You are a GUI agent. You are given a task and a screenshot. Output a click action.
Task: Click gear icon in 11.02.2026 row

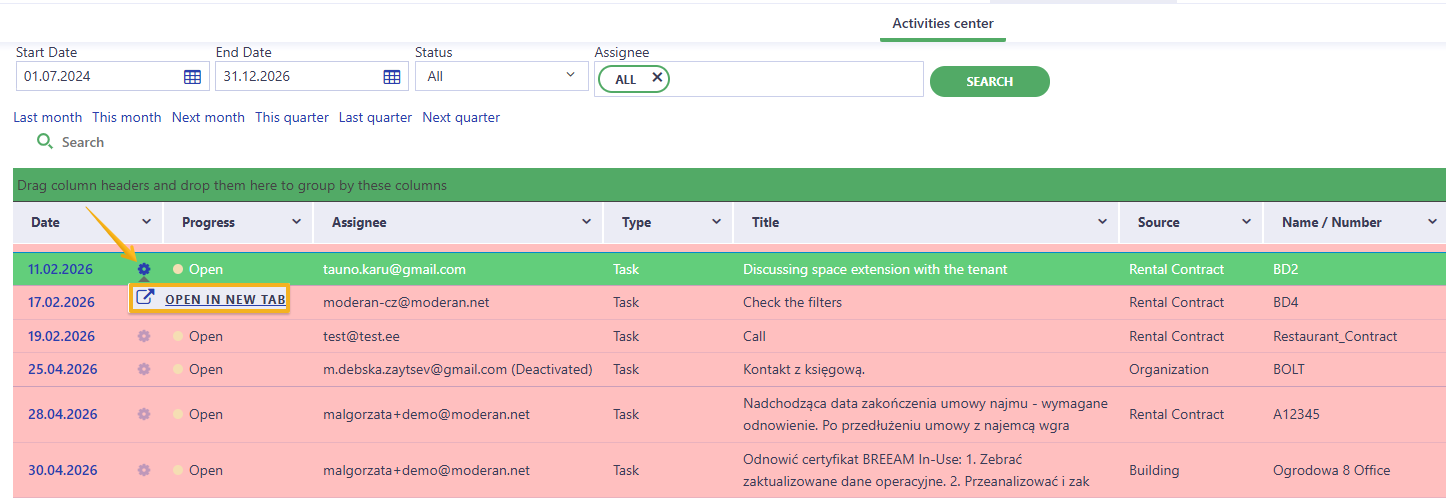click(x=144, y=269)
